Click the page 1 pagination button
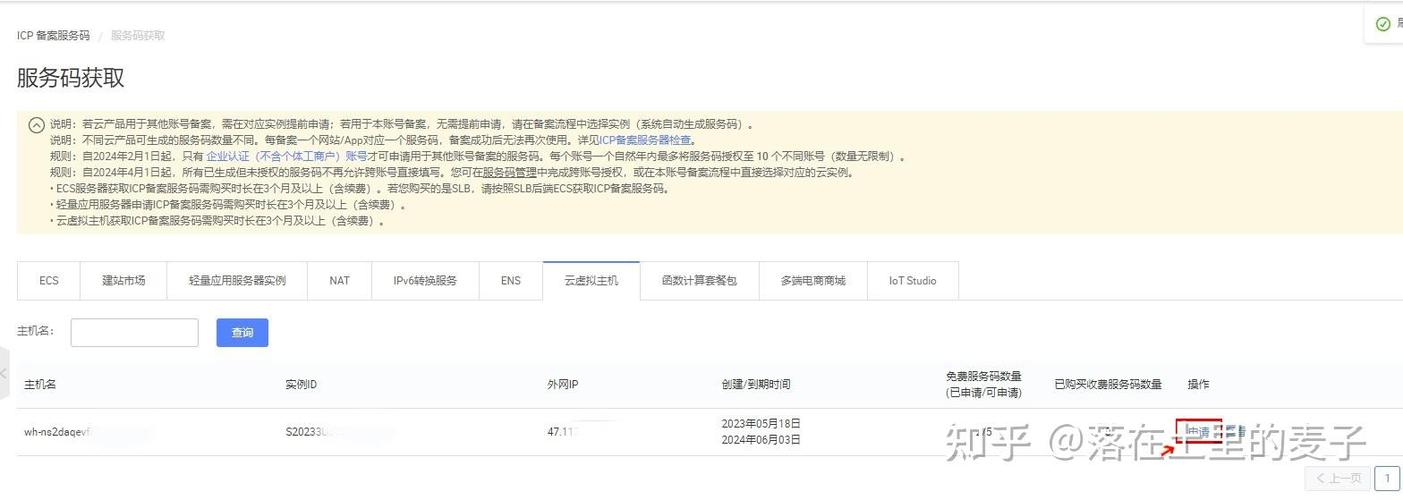This screenshot has height=500, width=1403. (1387, 478)
